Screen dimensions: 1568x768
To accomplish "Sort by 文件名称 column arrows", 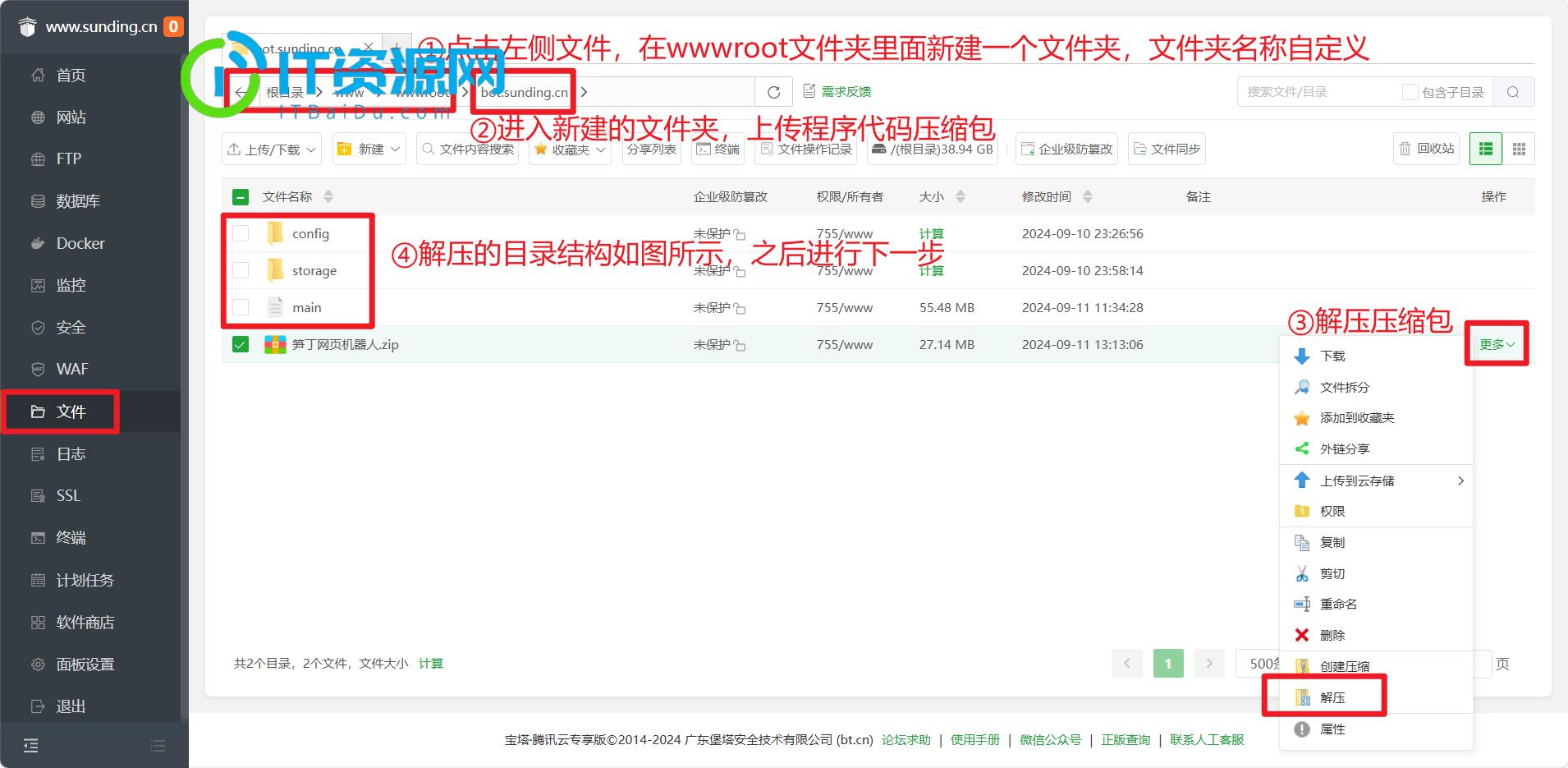I will [328, 197].
